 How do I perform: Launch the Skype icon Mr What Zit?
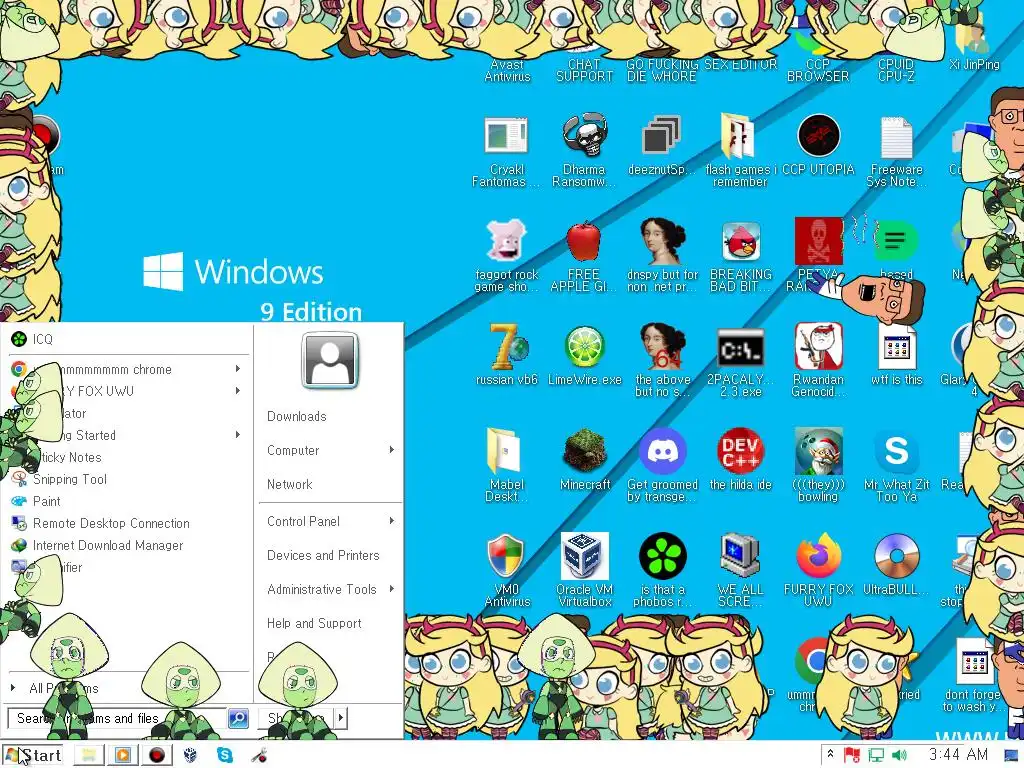(x=896, y=451)
